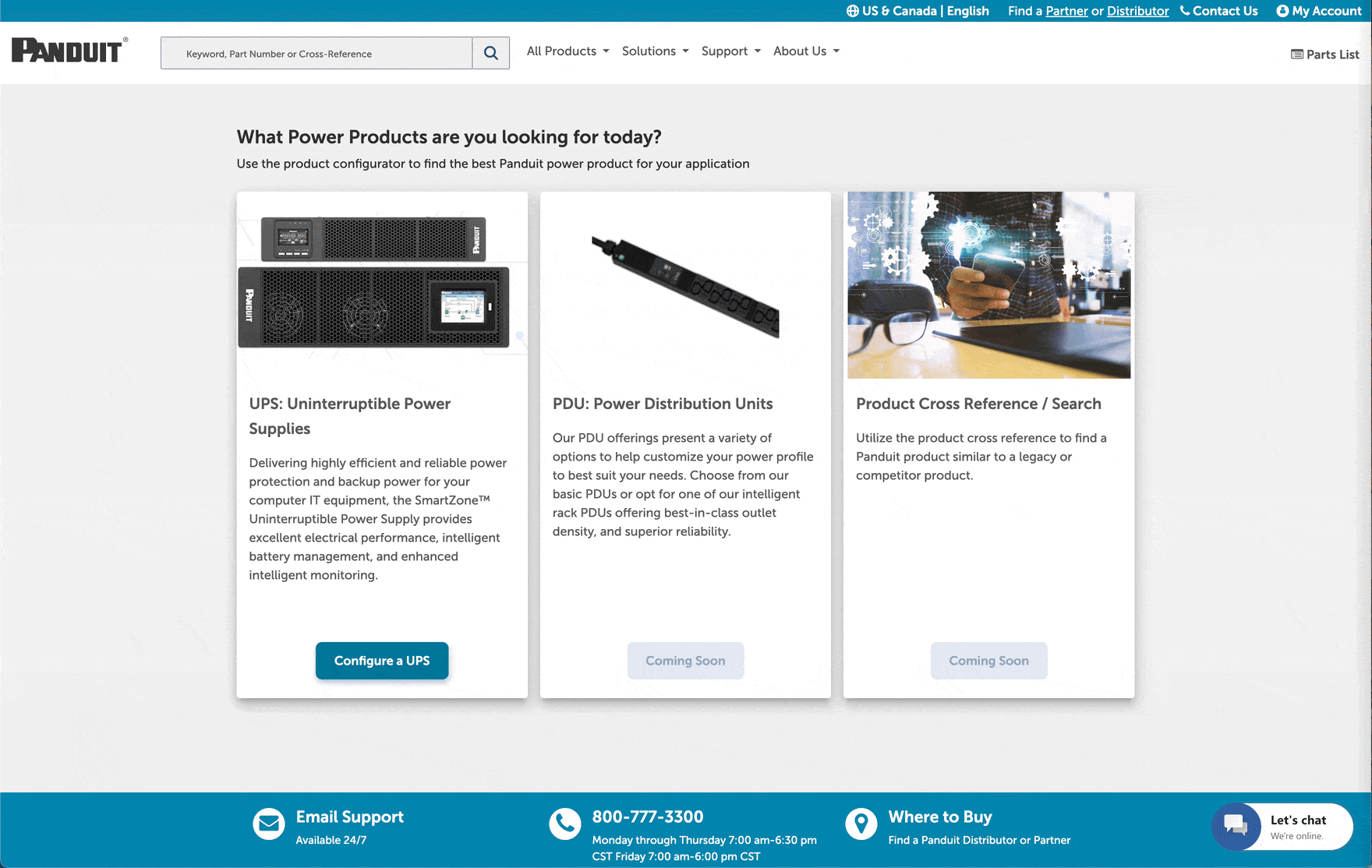Click the Panduit logo
This screenshot has height=868, width=1372.
(x=69, y=51)
